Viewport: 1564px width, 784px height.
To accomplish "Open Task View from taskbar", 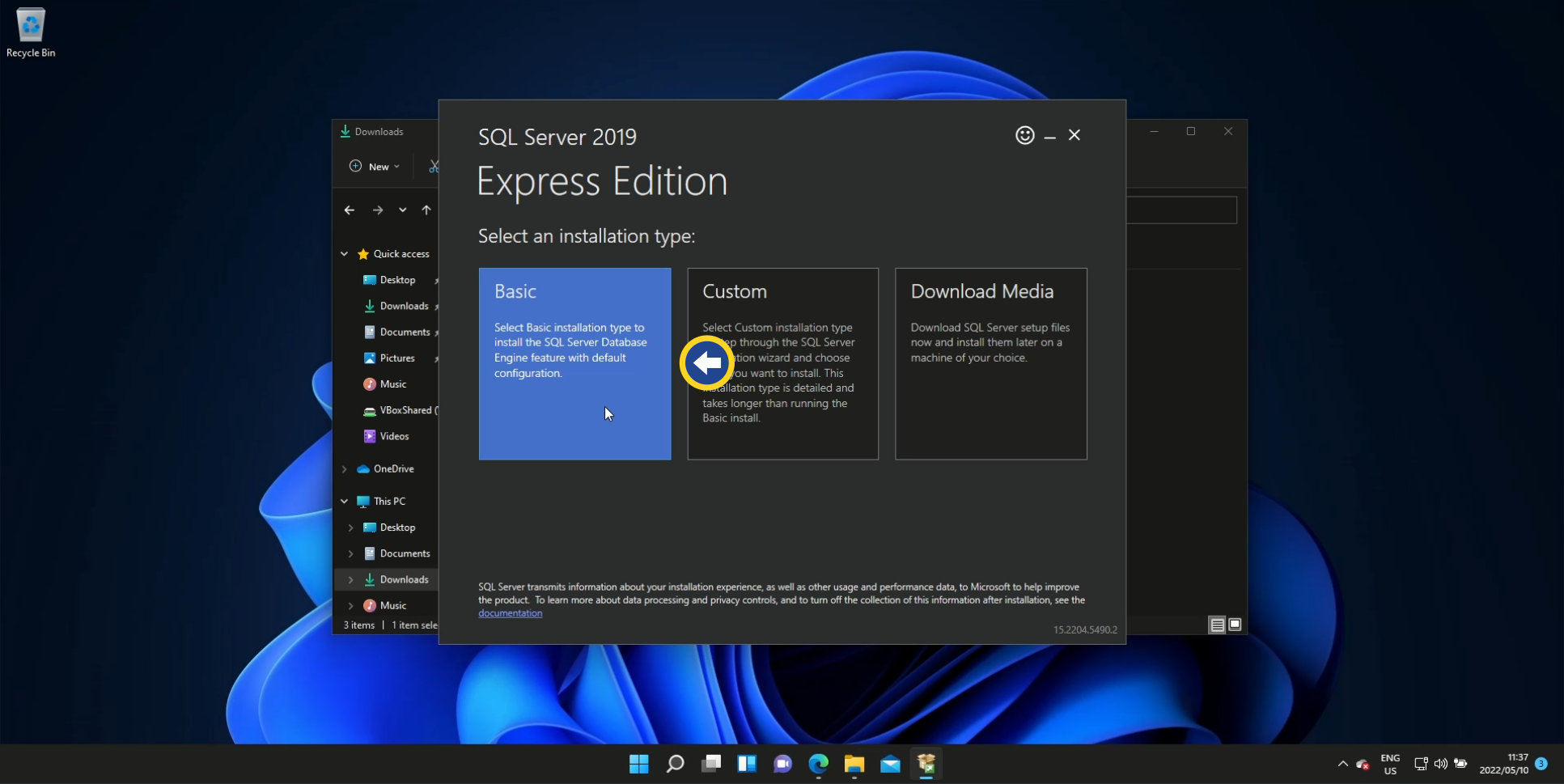I will 711,764.
